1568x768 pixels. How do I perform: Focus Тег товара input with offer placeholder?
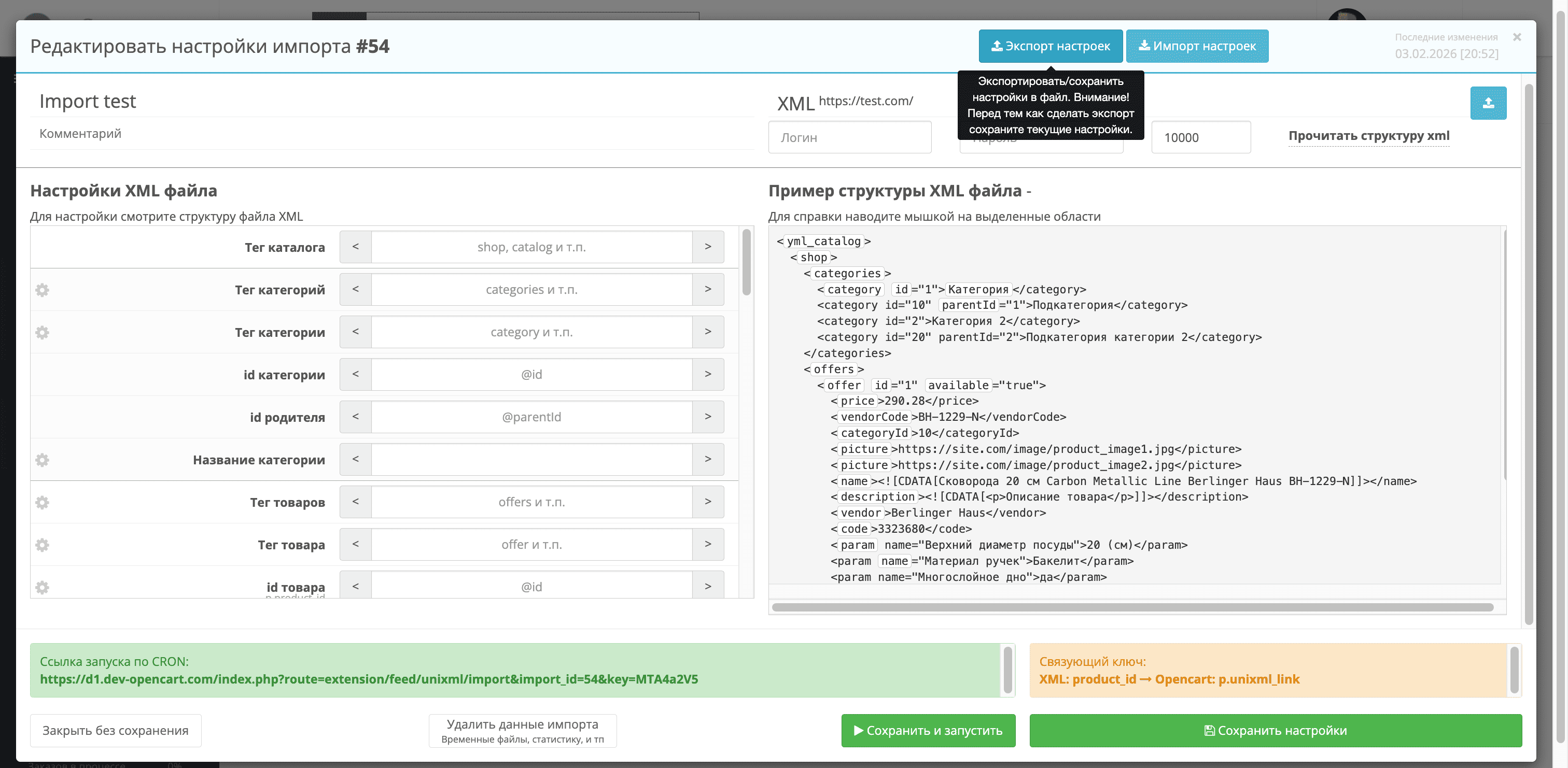coord(531,544)
